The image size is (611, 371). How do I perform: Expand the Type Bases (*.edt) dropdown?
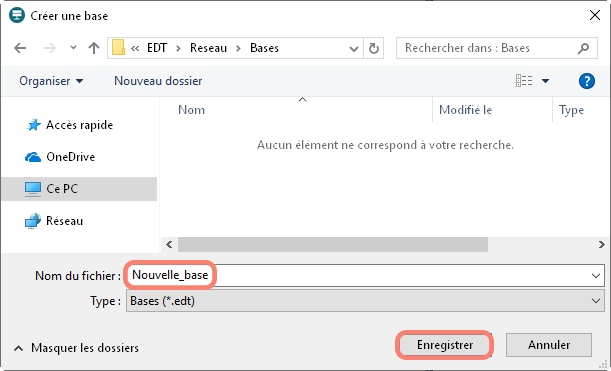point(595,301)
